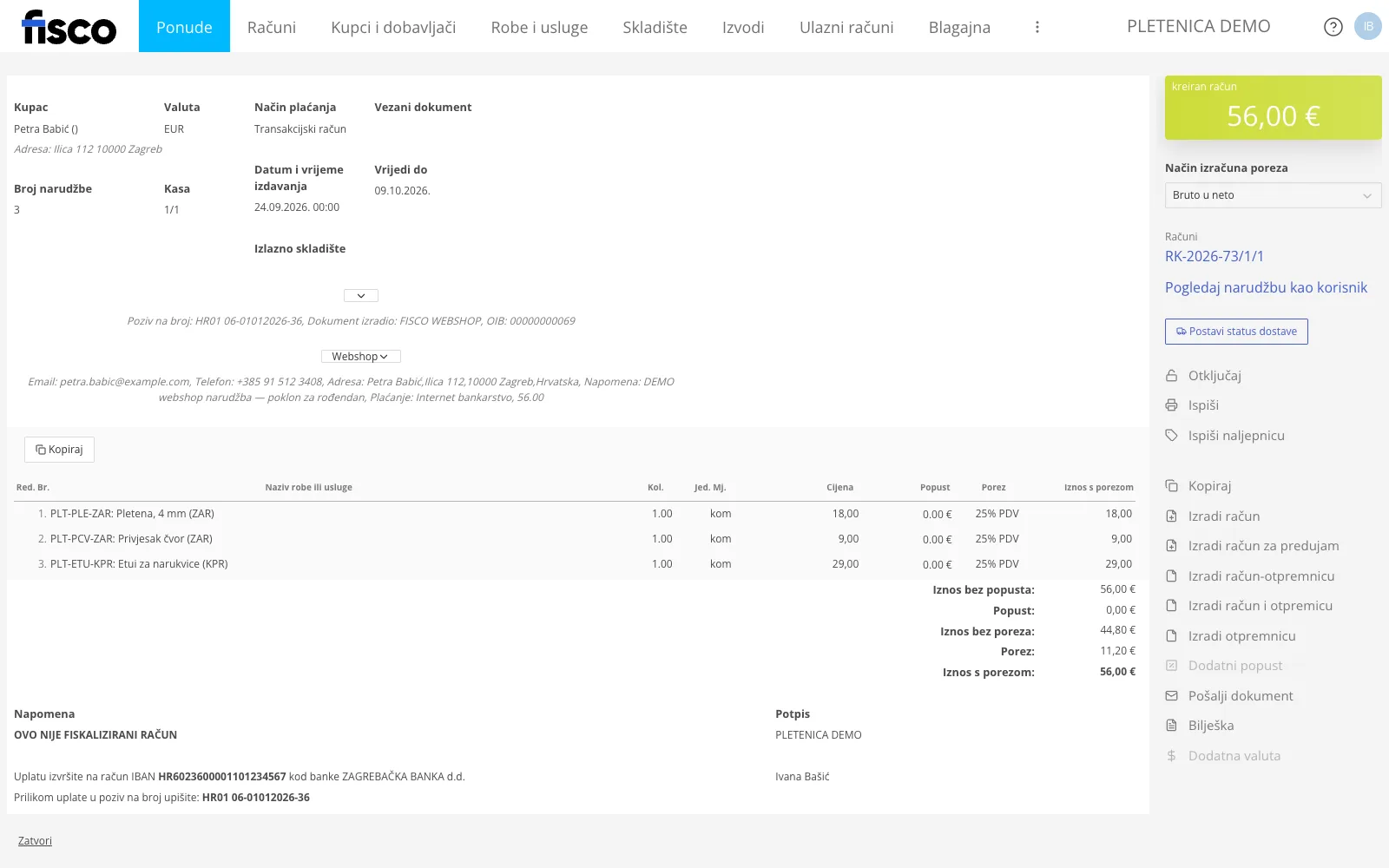Viewport: 1389px width, 868px height.
Task: Open the help question mark icon
Action: (1333, 27)
